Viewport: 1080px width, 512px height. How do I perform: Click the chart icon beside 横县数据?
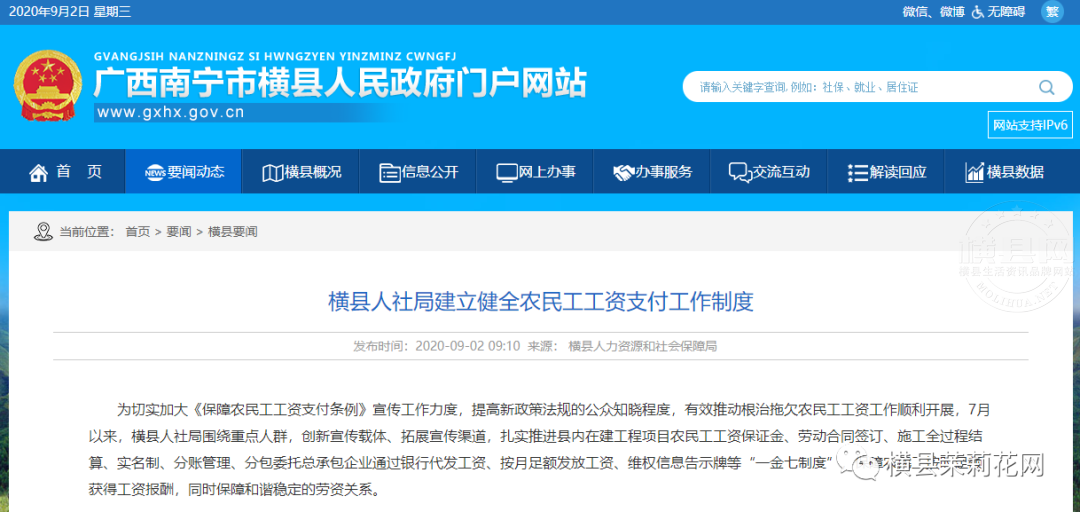974,172
